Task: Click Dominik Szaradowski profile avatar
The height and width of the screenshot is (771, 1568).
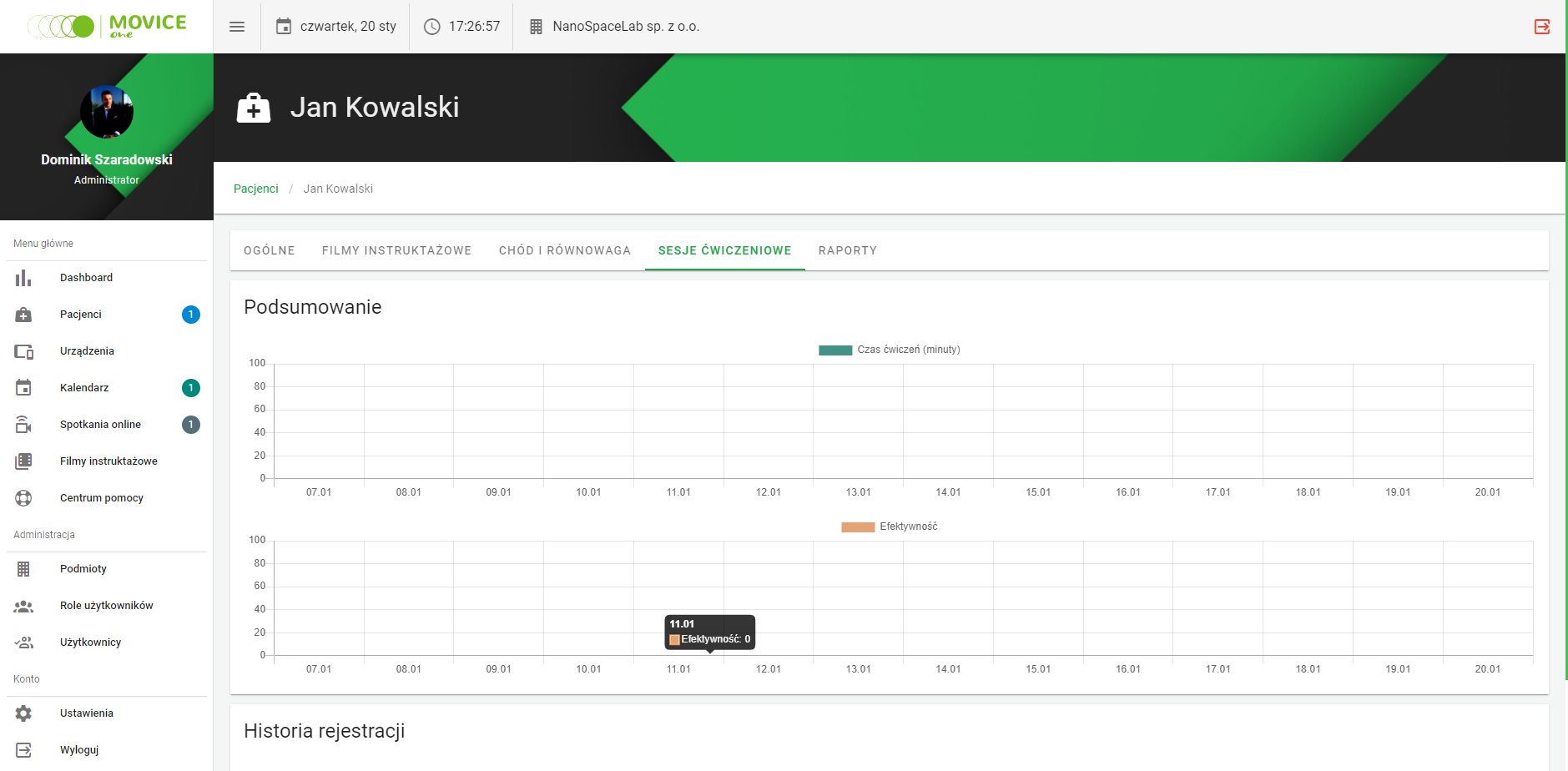Action: point(107,112)
